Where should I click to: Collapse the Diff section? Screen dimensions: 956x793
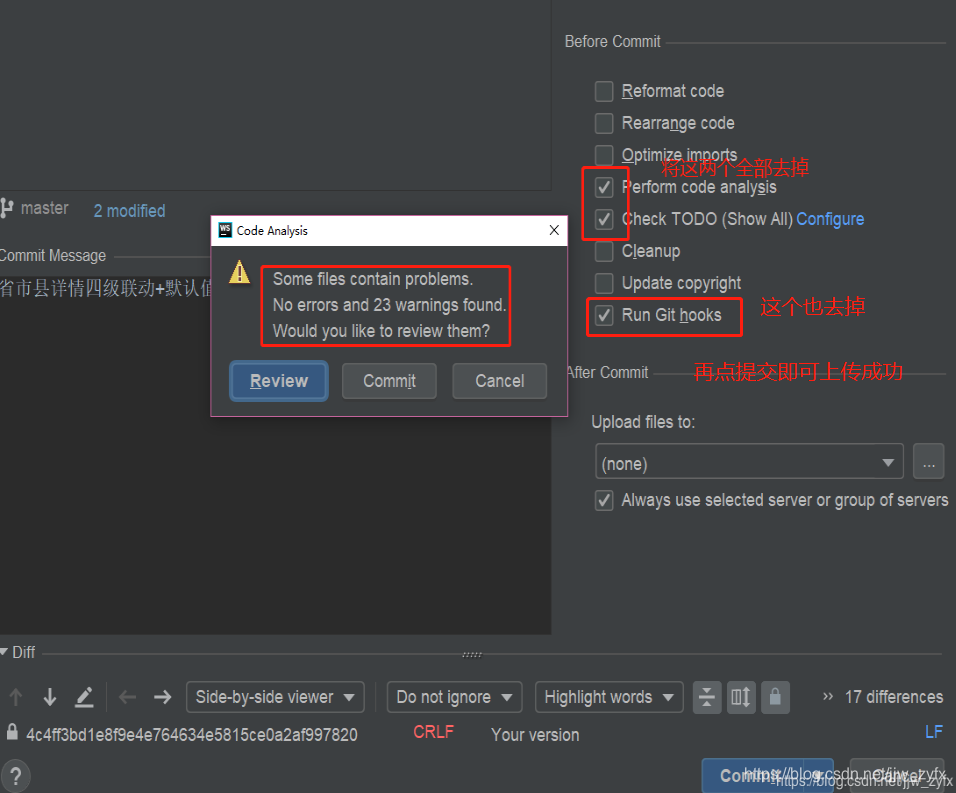[x=4, y=652]
